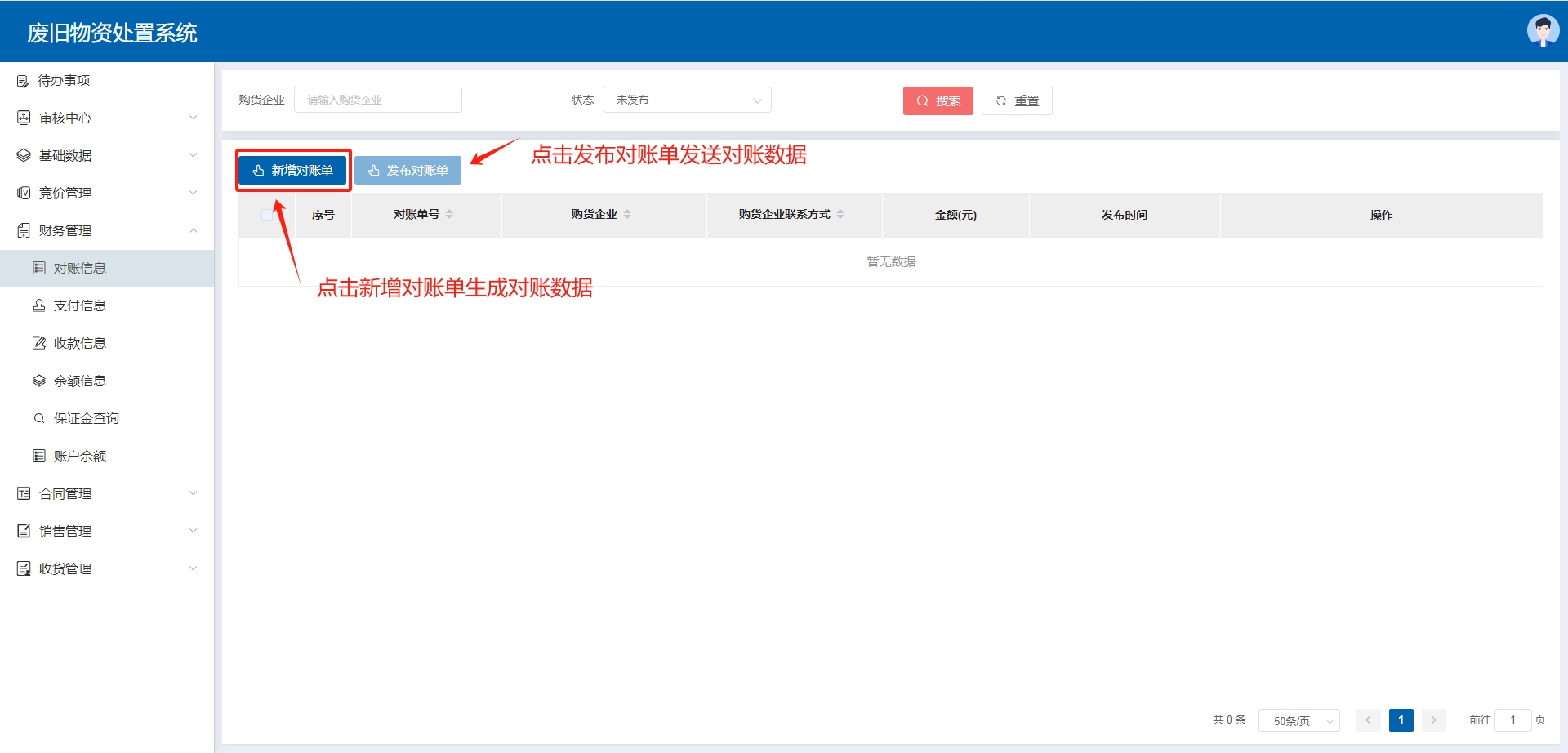Viewport: 1568px width, 753px height.
Task: Click the 账户余额 list icon
Action: tap(38, 456)
